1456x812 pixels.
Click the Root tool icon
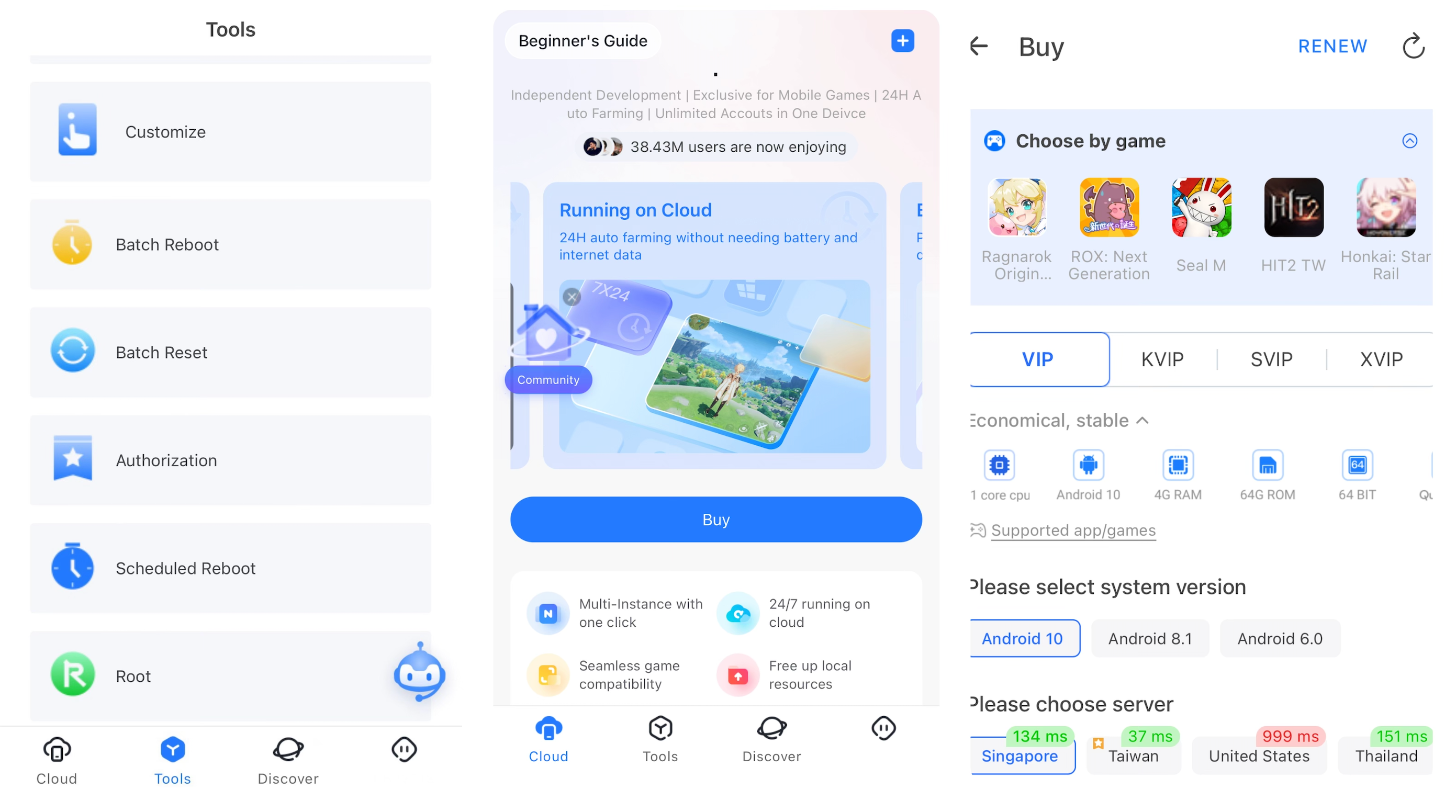(72, 676)
